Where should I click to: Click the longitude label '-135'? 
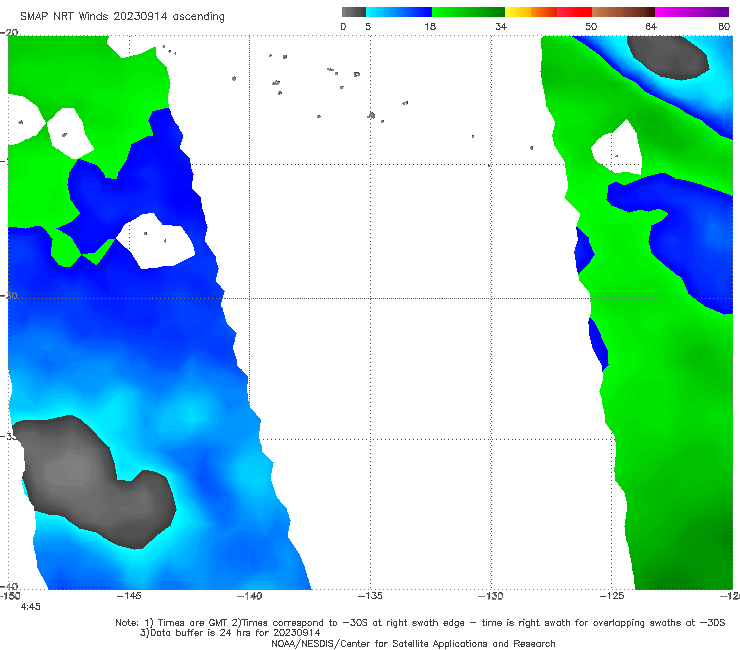point(370,596)
